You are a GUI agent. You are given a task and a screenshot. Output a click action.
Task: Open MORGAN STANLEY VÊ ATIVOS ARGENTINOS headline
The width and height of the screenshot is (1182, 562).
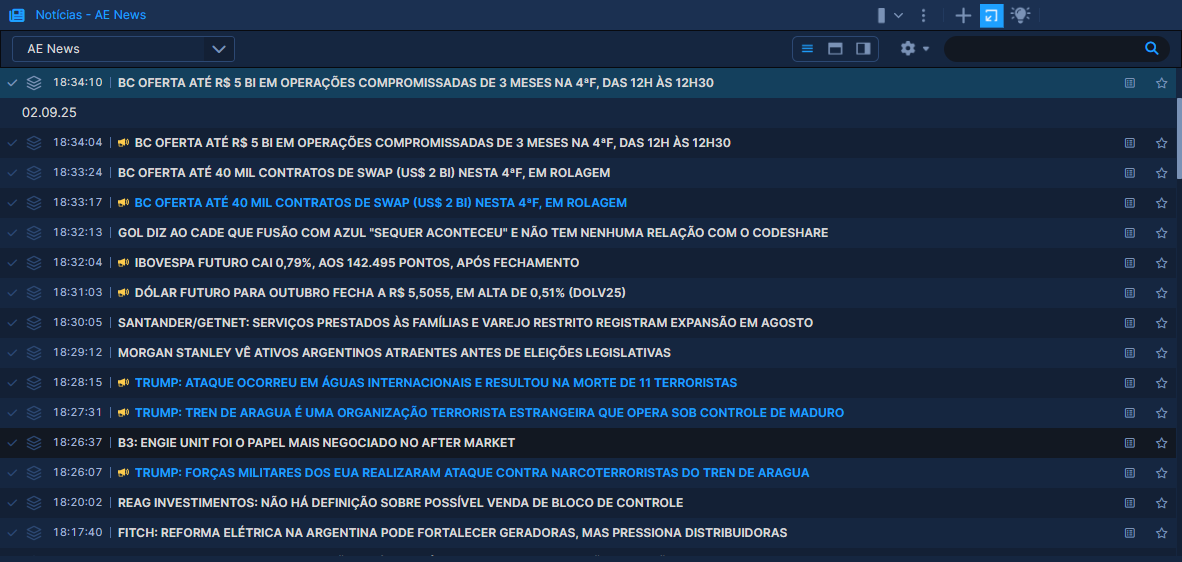click(394, 353)
